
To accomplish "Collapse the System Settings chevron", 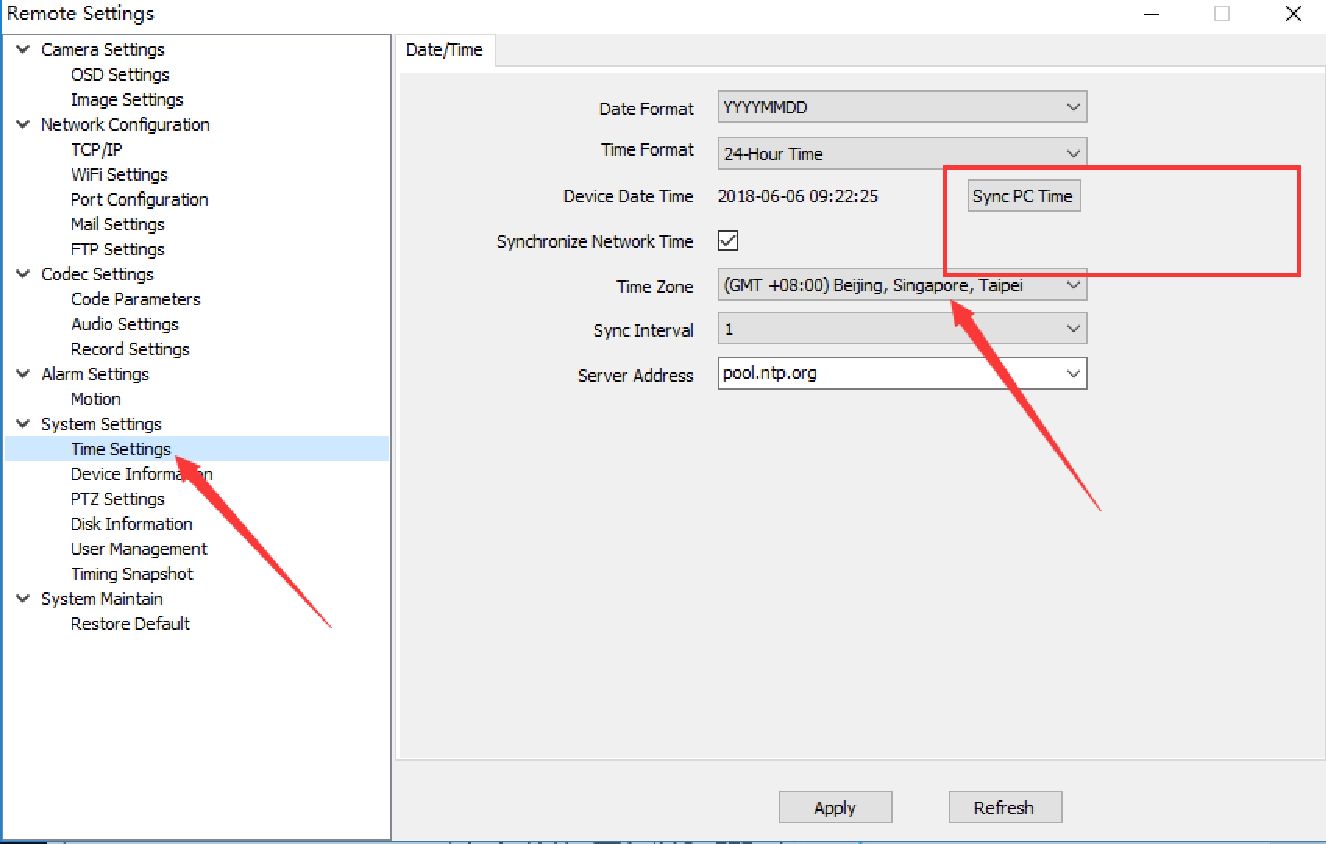I will pos(23,424).
